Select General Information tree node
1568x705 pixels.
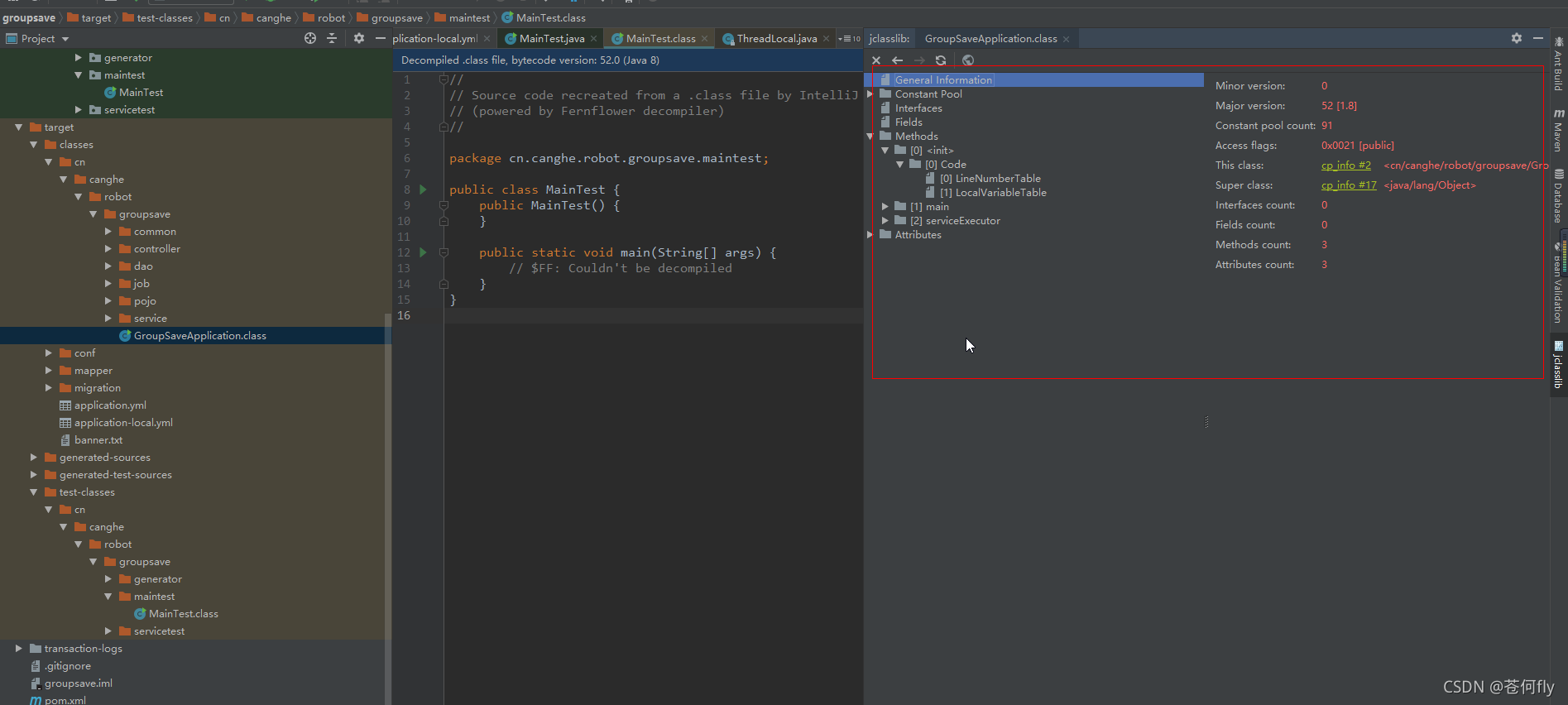(x=943, y=80)
